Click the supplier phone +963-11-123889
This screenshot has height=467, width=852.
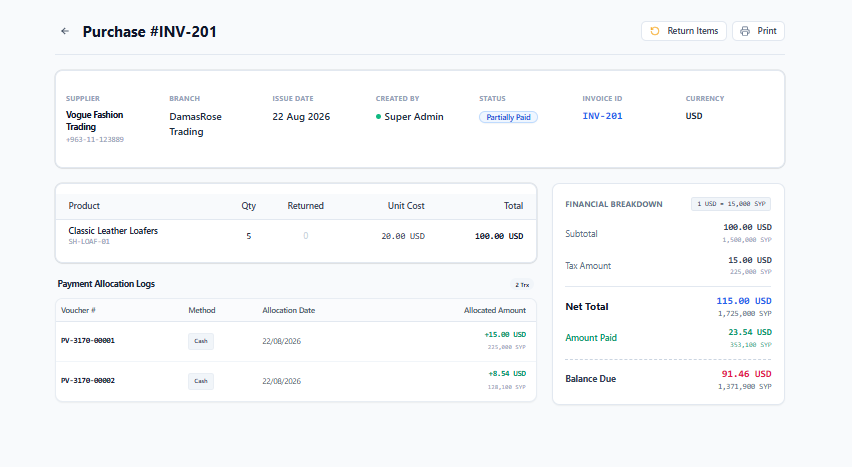click(x=95, y=140)
